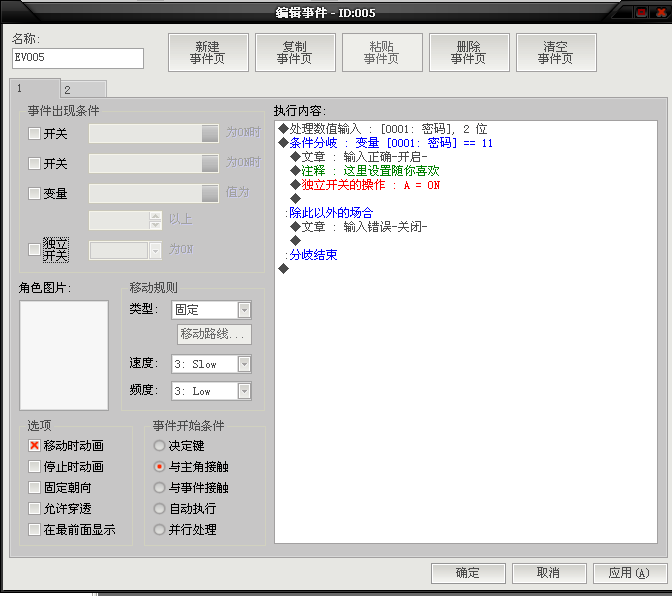Viewport: 672px width, 596px height.
Task: Click the 粘贴事件页 button
Action: point(382,52)
